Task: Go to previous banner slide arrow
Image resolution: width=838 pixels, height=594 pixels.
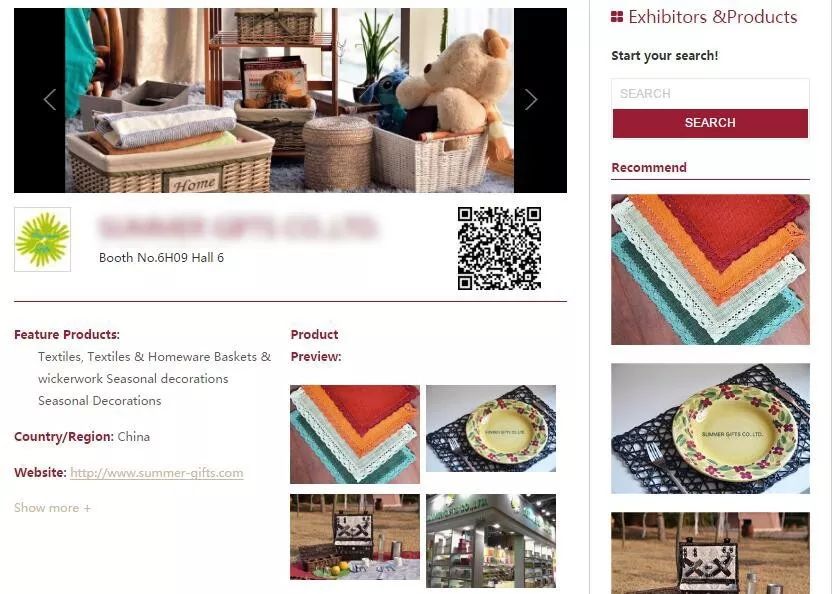Action: click(x=50, y=99)
